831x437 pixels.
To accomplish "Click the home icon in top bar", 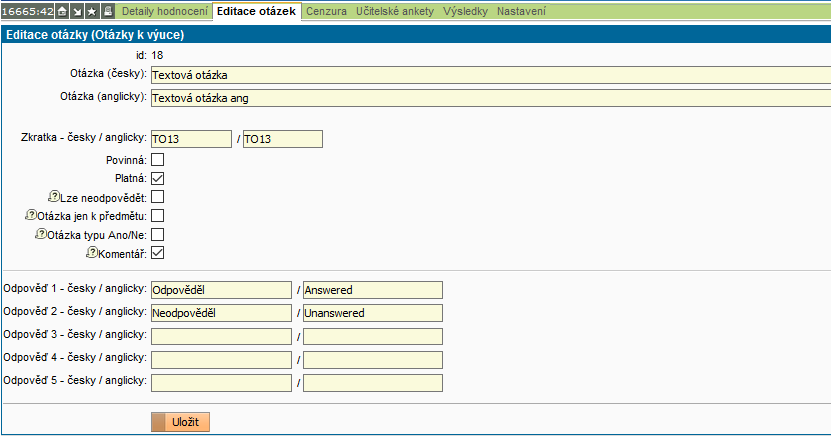I will tap(63, 11).
